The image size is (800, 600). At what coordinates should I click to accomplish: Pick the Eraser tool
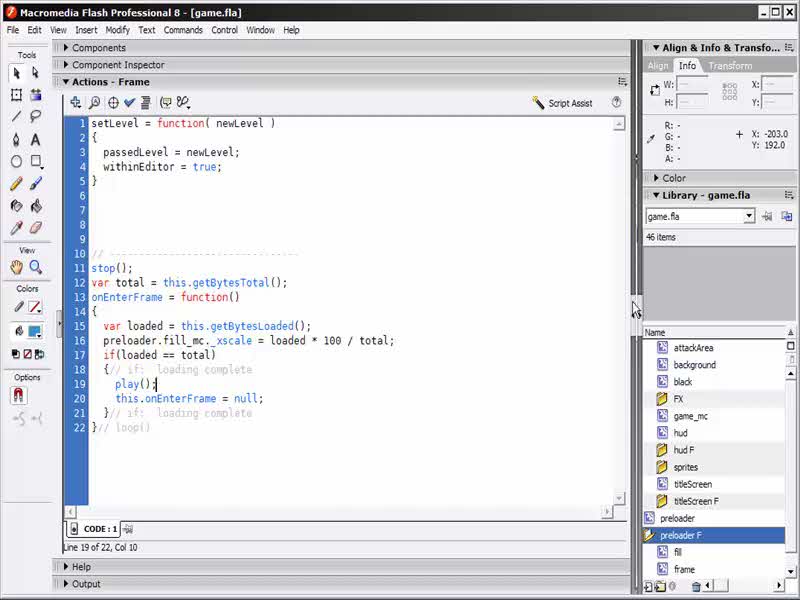point(36,228)
